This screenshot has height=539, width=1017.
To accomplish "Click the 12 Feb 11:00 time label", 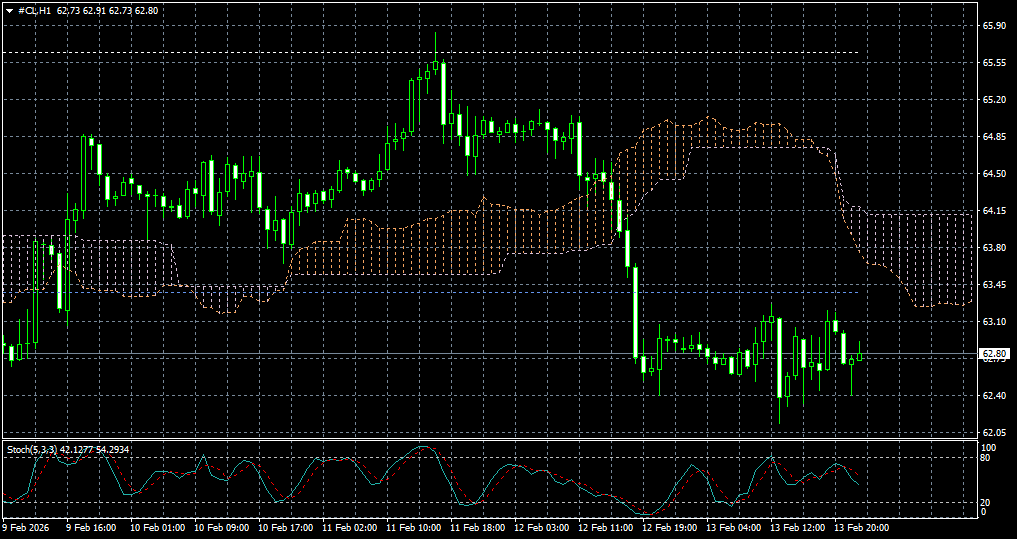I will click(x=606, y=528).
